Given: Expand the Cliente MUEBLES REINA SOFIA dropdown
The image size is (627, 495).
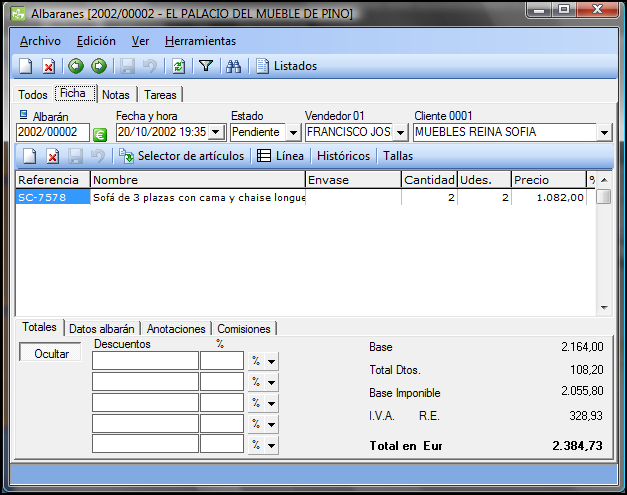Looking at the screenshot, I should (604, 132).
